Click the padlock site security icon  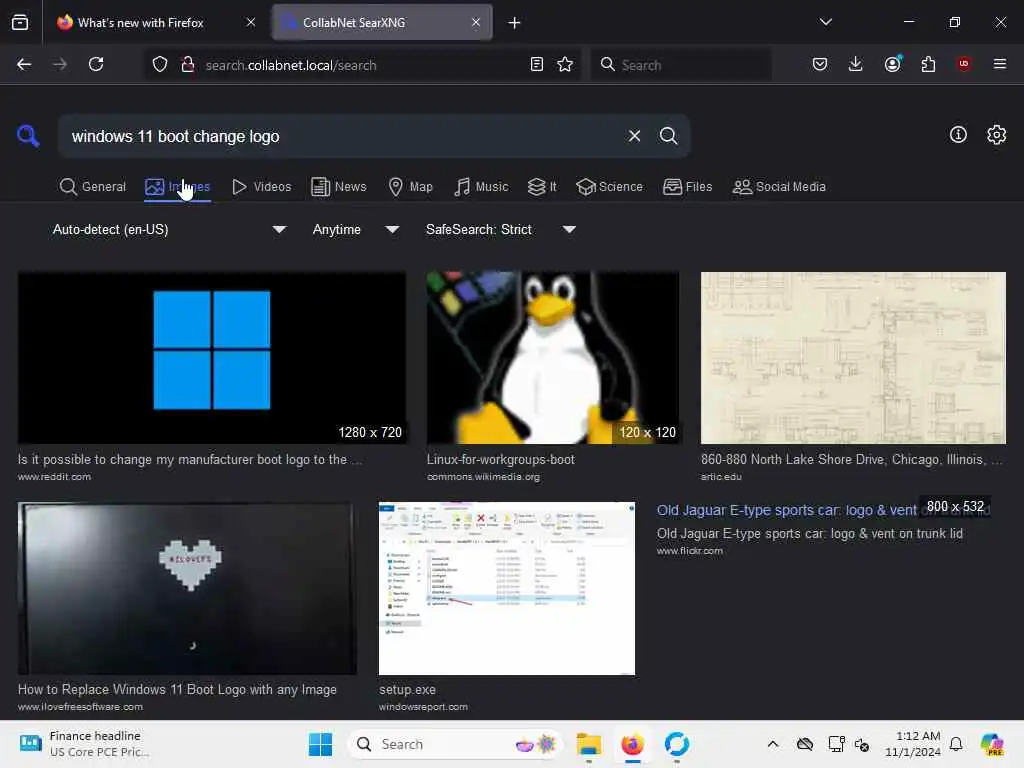click(187, 64)
